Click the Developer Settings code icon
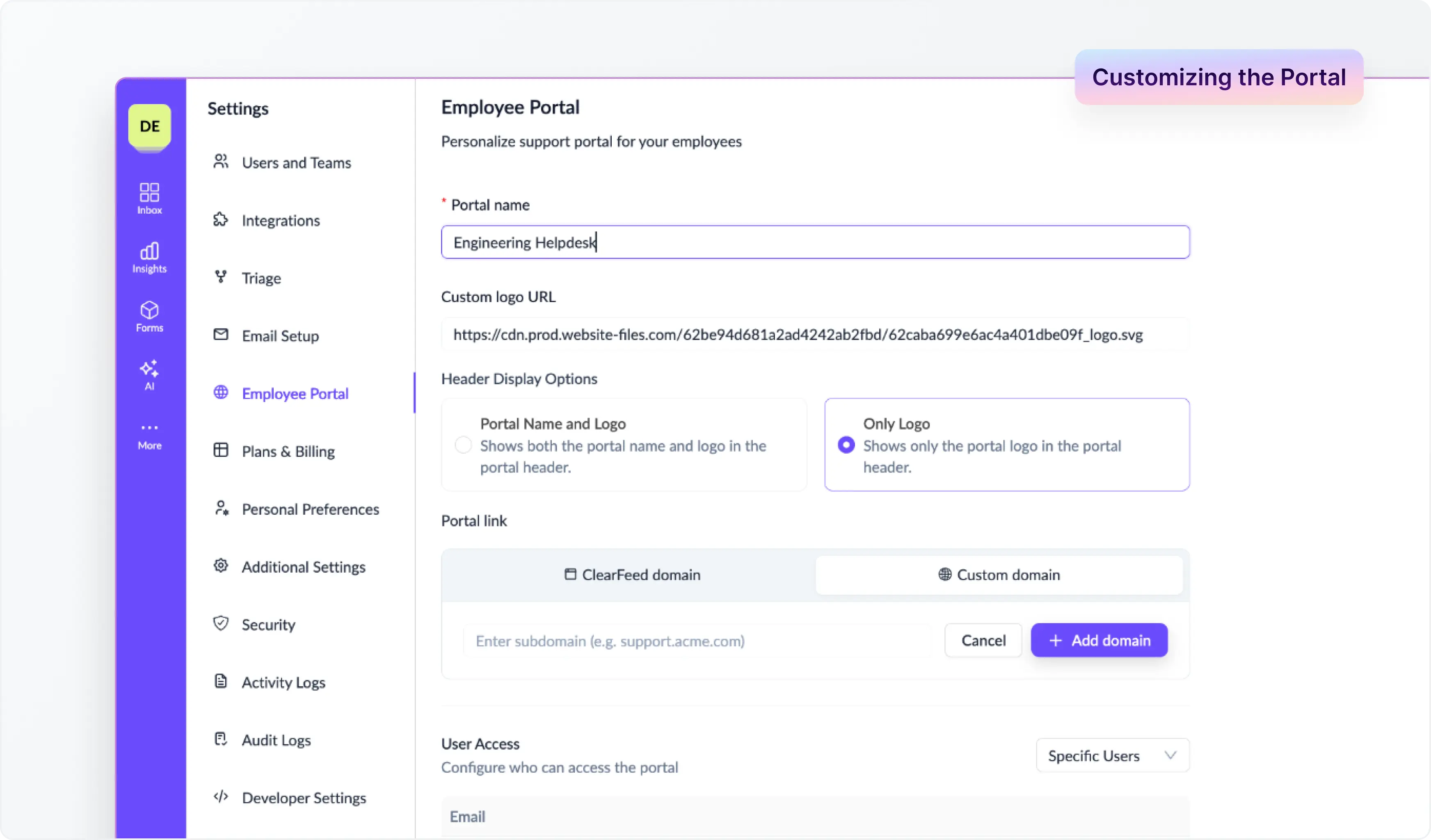This screenshot has height=840, width=1431. (221, 797)
